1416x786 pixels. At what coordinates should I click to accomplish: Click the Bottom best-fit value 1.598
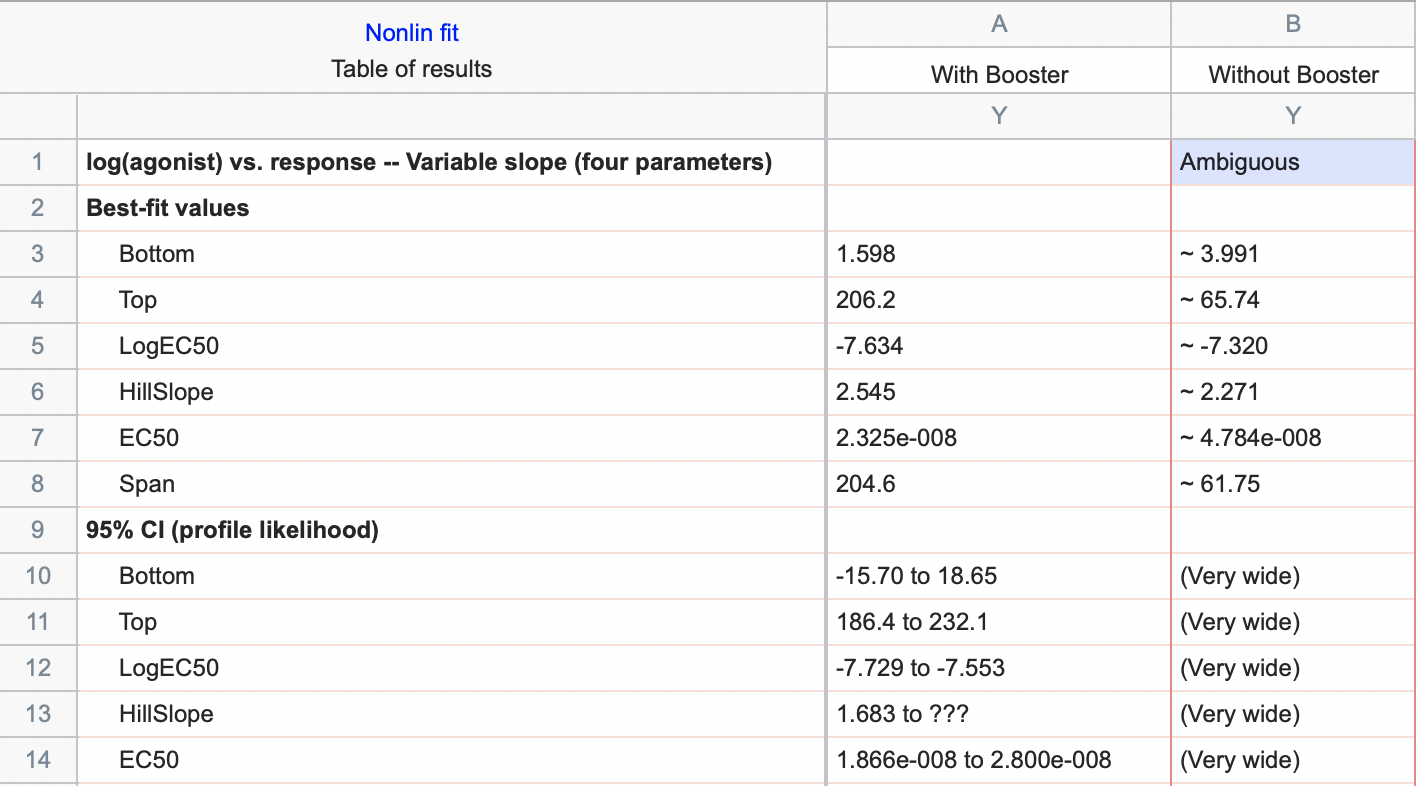999,254
